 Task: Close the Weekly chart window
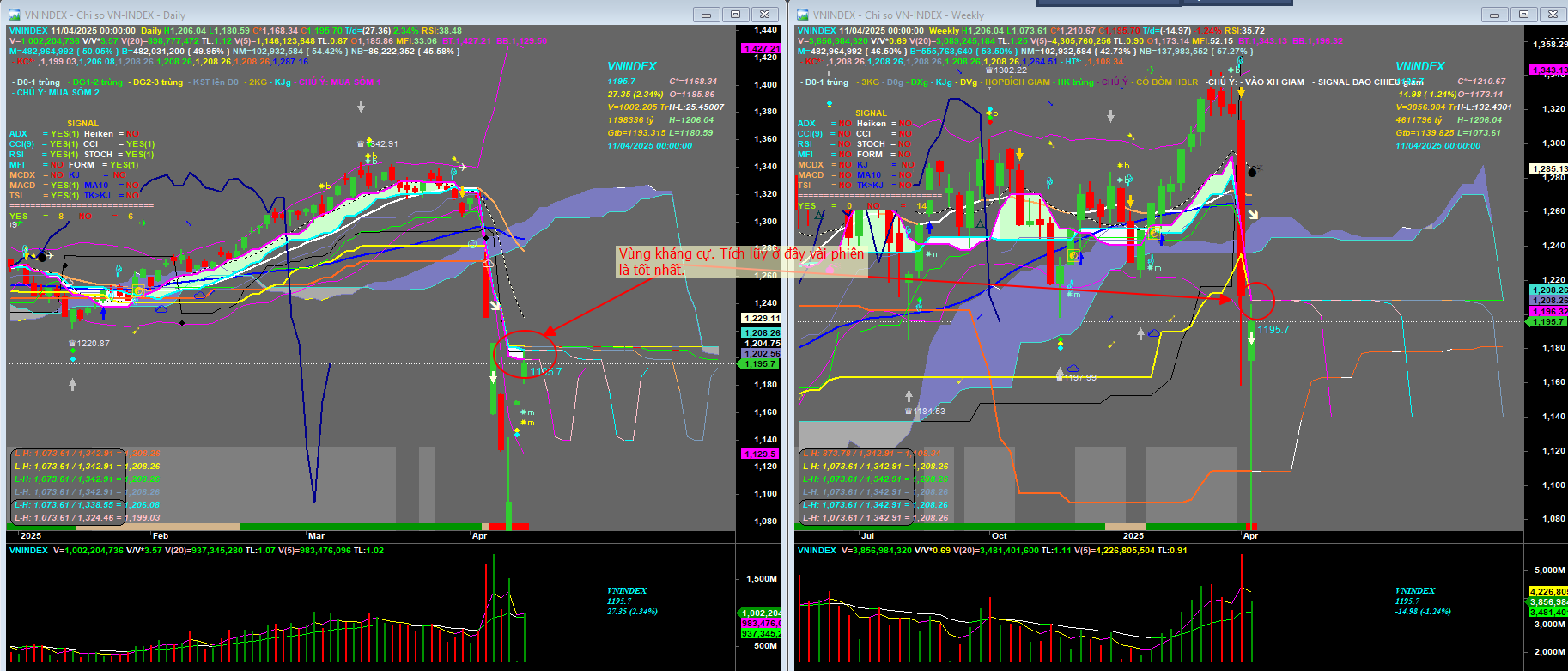[x=1553, y=15]
